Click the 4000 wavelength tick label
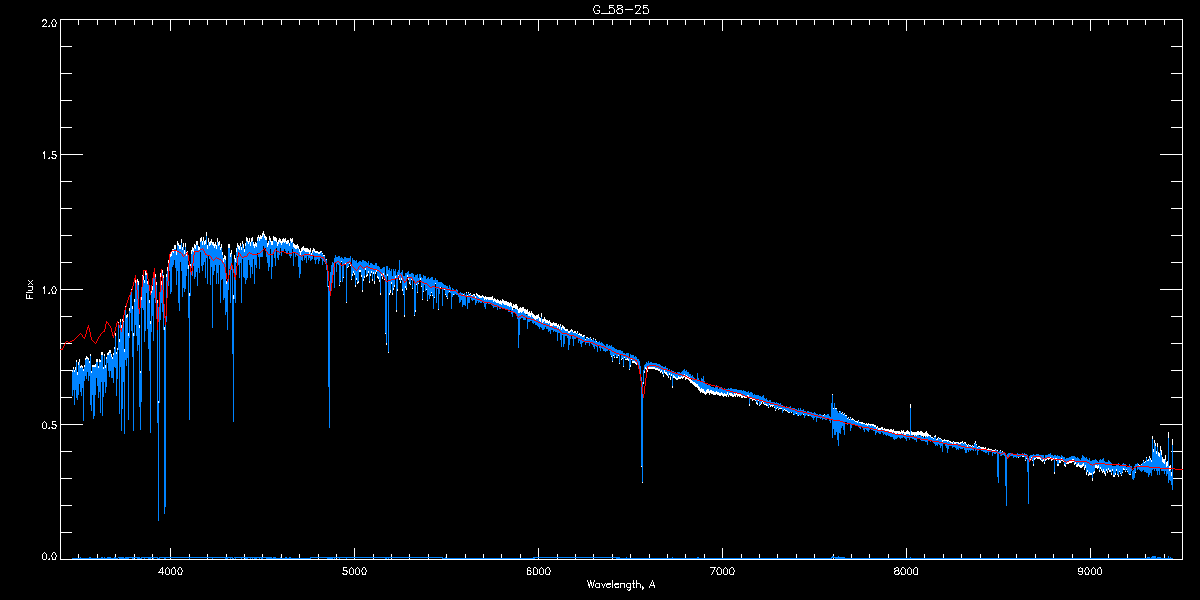 click(171, 571)
